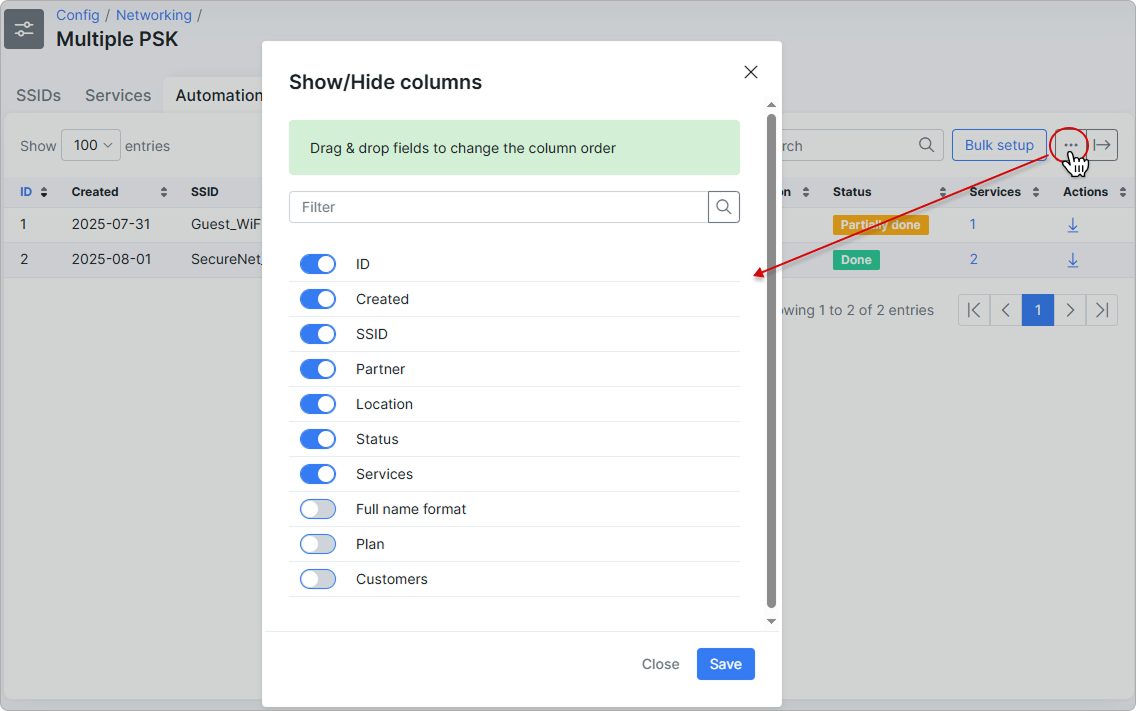The image size is (1136, 711).
Task: Click the filter search magnifier icon
Action: pyautogui.click(x=724, y=207)
